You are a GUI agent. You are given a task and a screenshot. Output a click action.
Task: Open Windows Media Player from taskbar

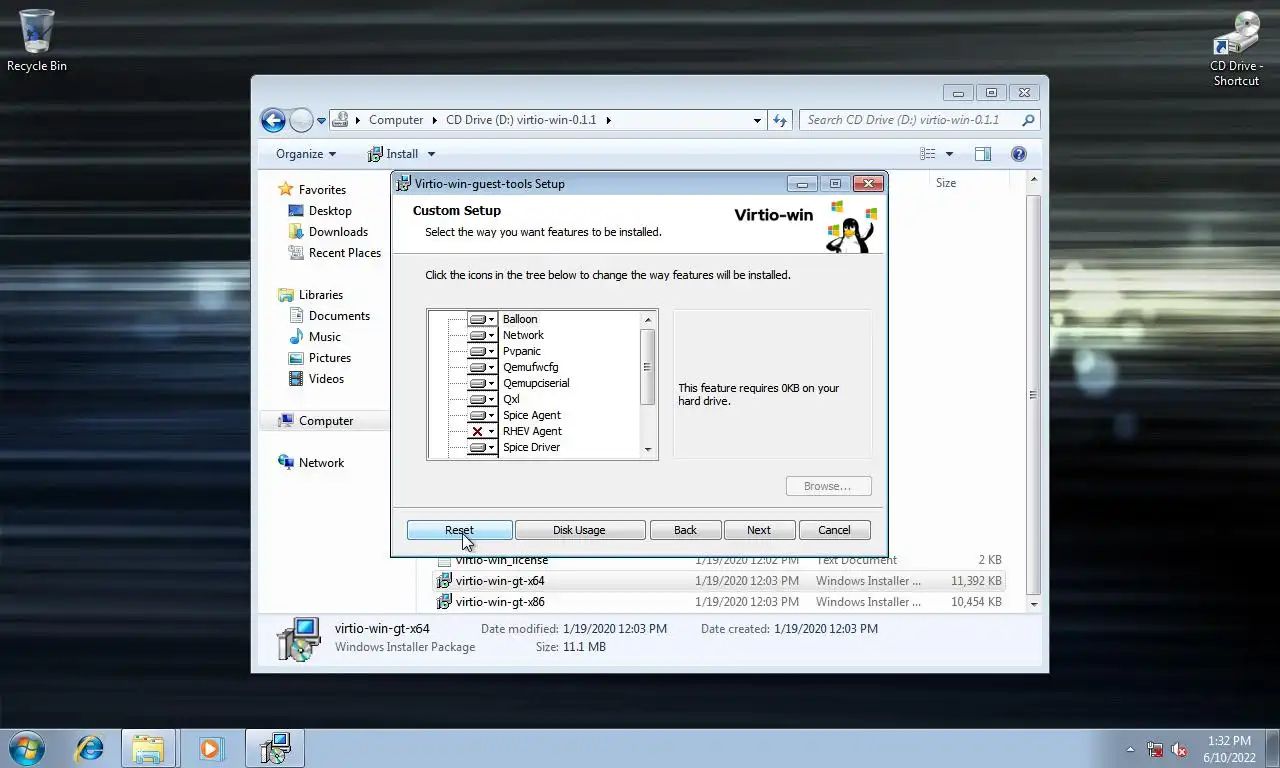pos(210,748)
